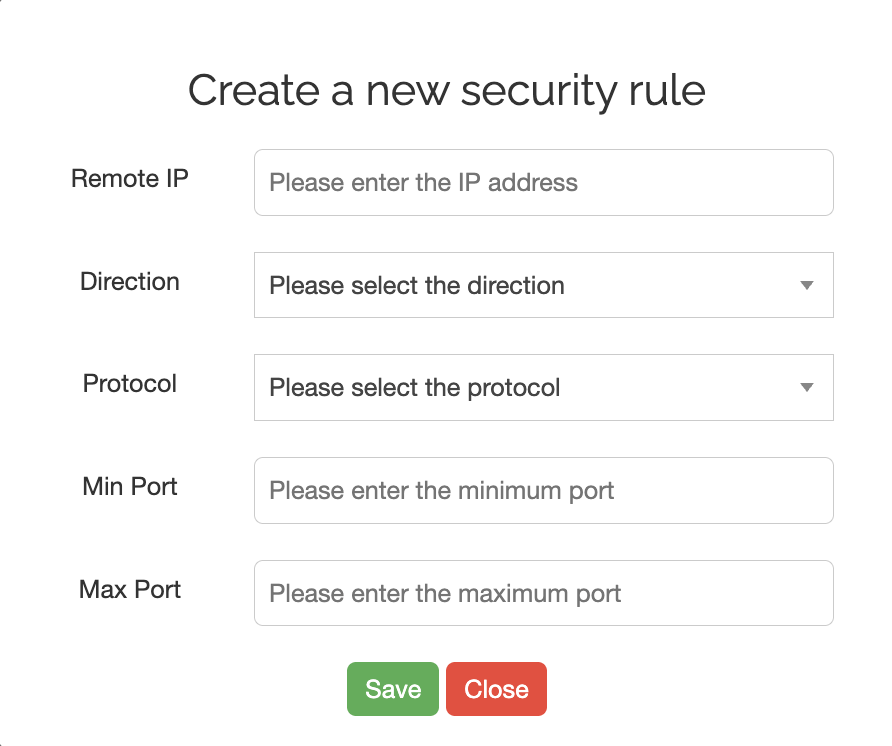
Task: Click the 'Min Port' label
Action: [130, 487]
